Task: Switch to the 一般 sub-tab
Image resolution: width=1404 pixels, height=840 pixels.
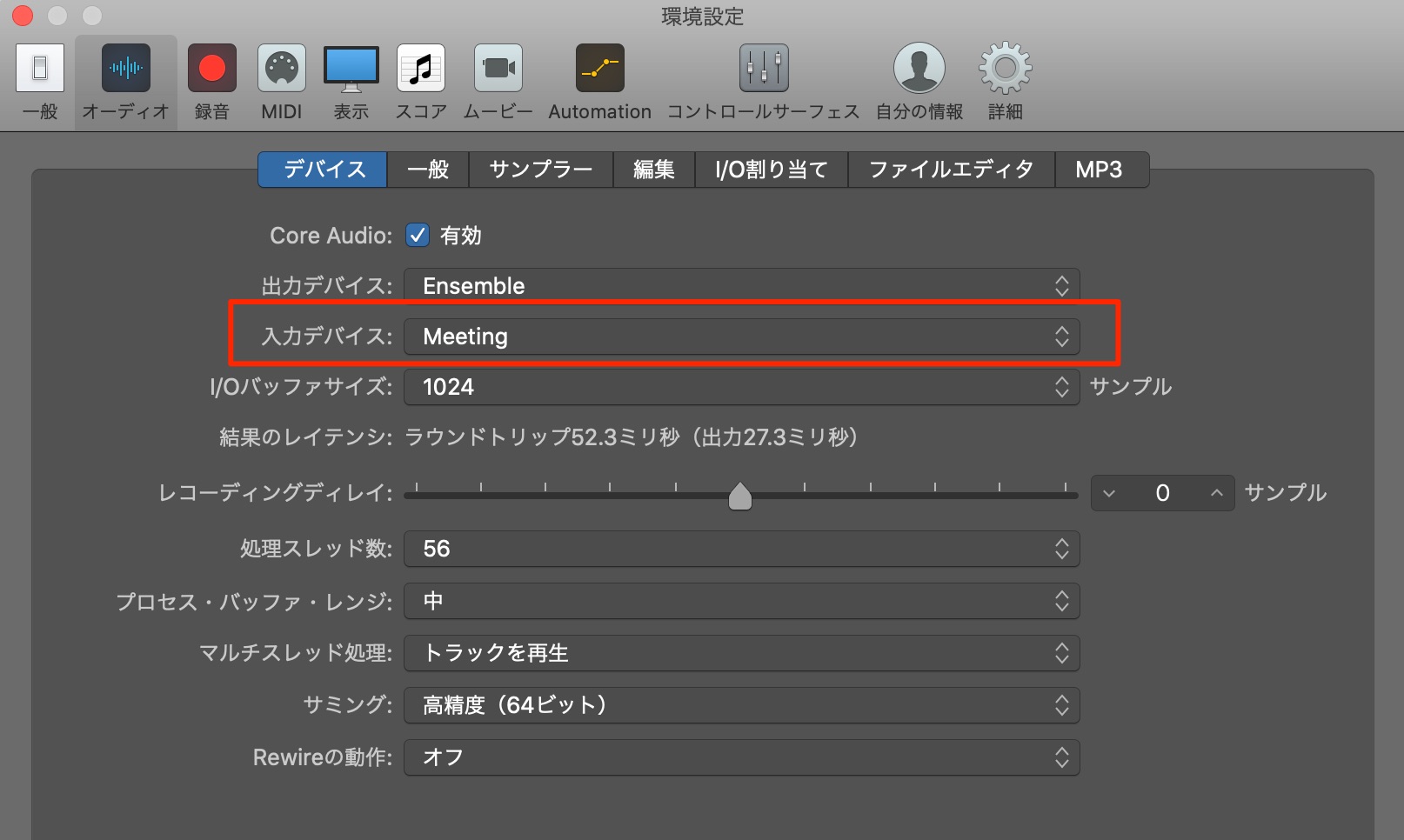Action: (x=428, y=170)
